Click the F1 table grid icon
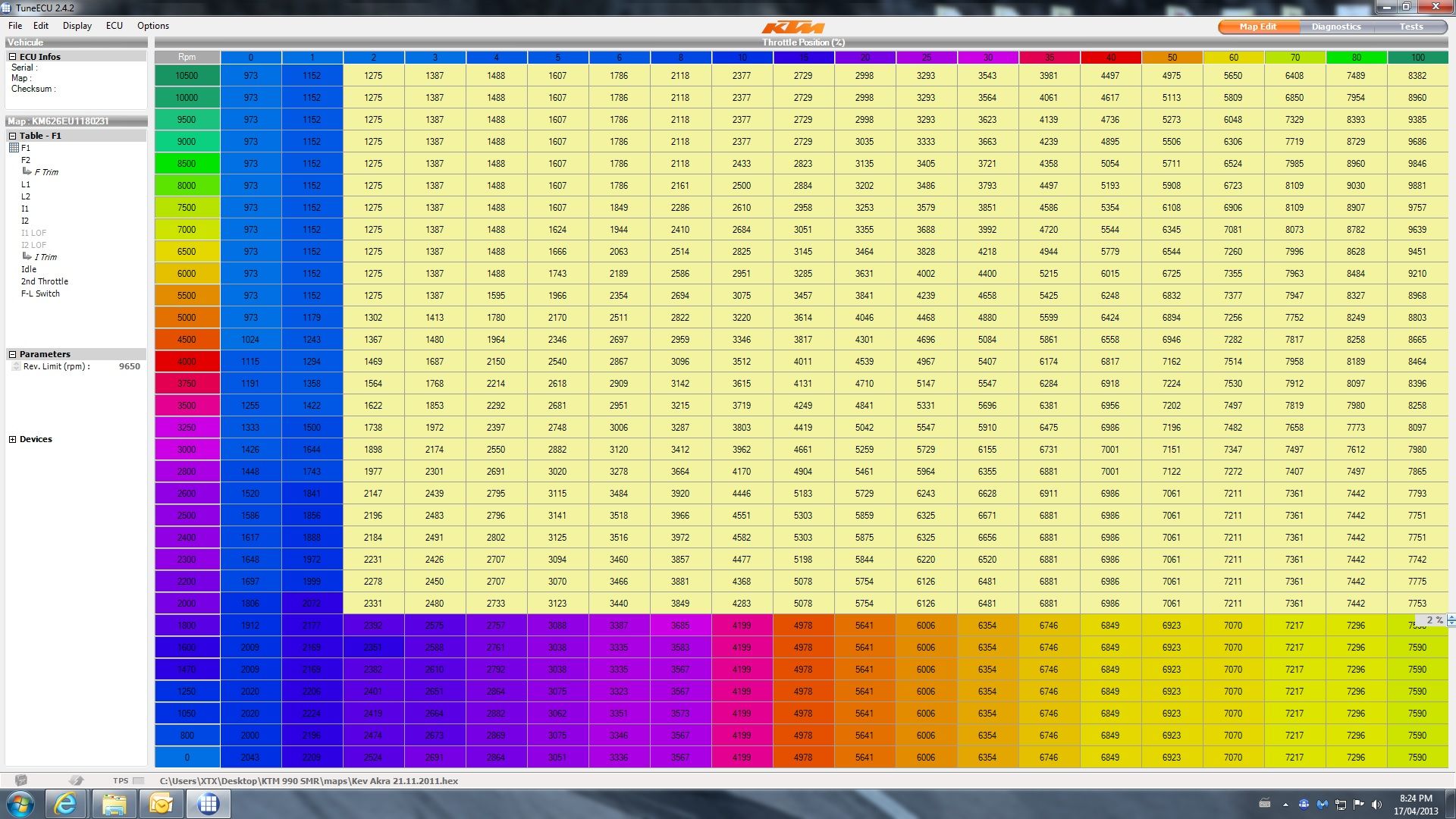The image size is (1456, 819). 14,148
